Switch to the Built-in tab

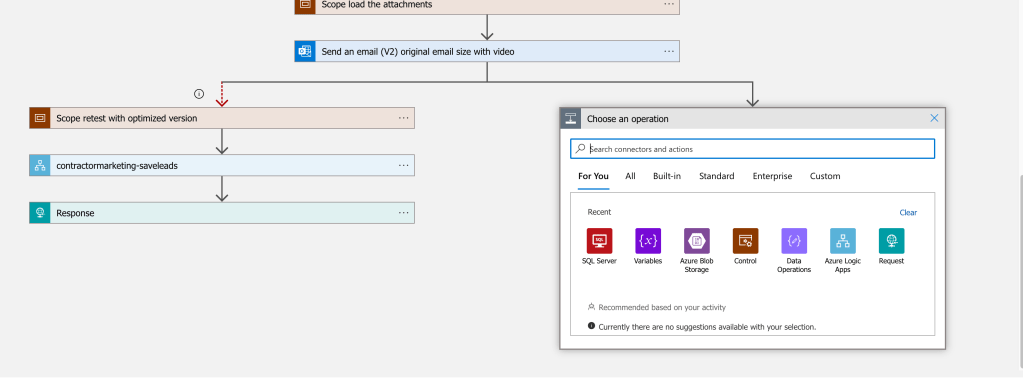[x=667, y=176]
